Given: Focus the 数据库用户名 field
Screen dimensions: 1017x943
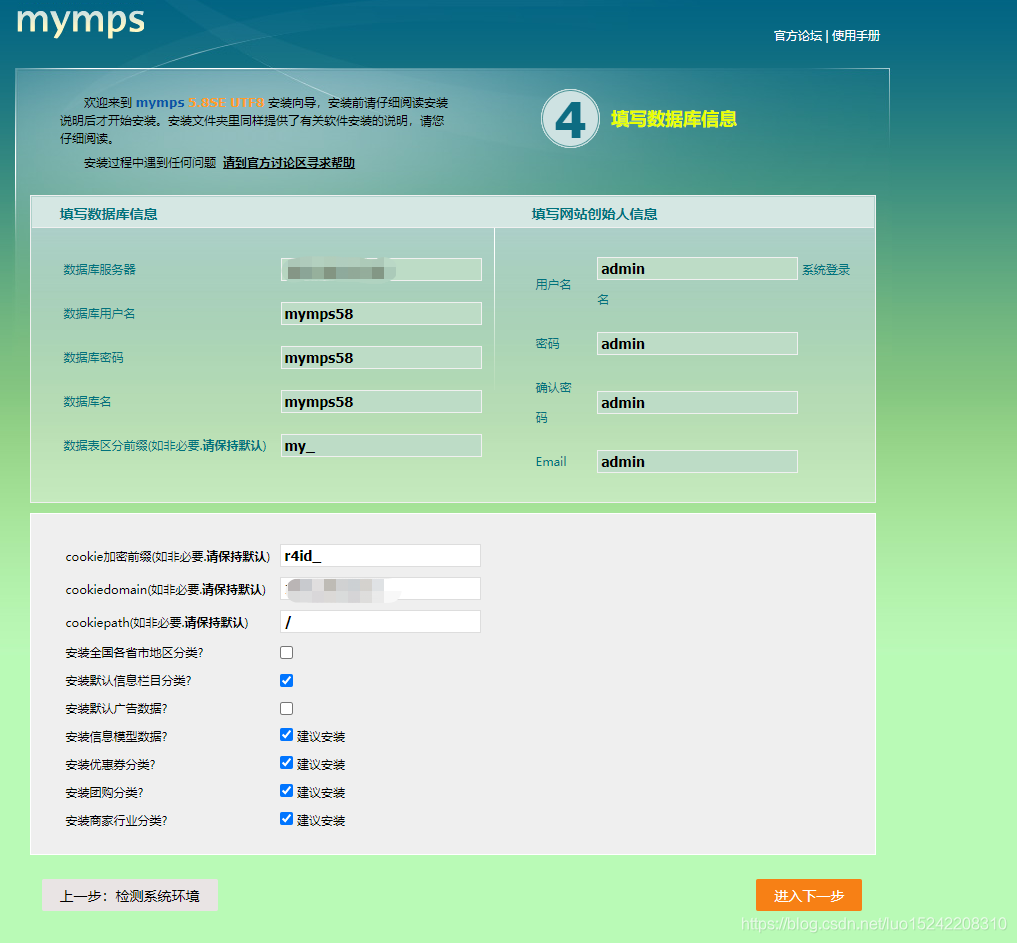Looking at the screenshot, I should 381,314.
